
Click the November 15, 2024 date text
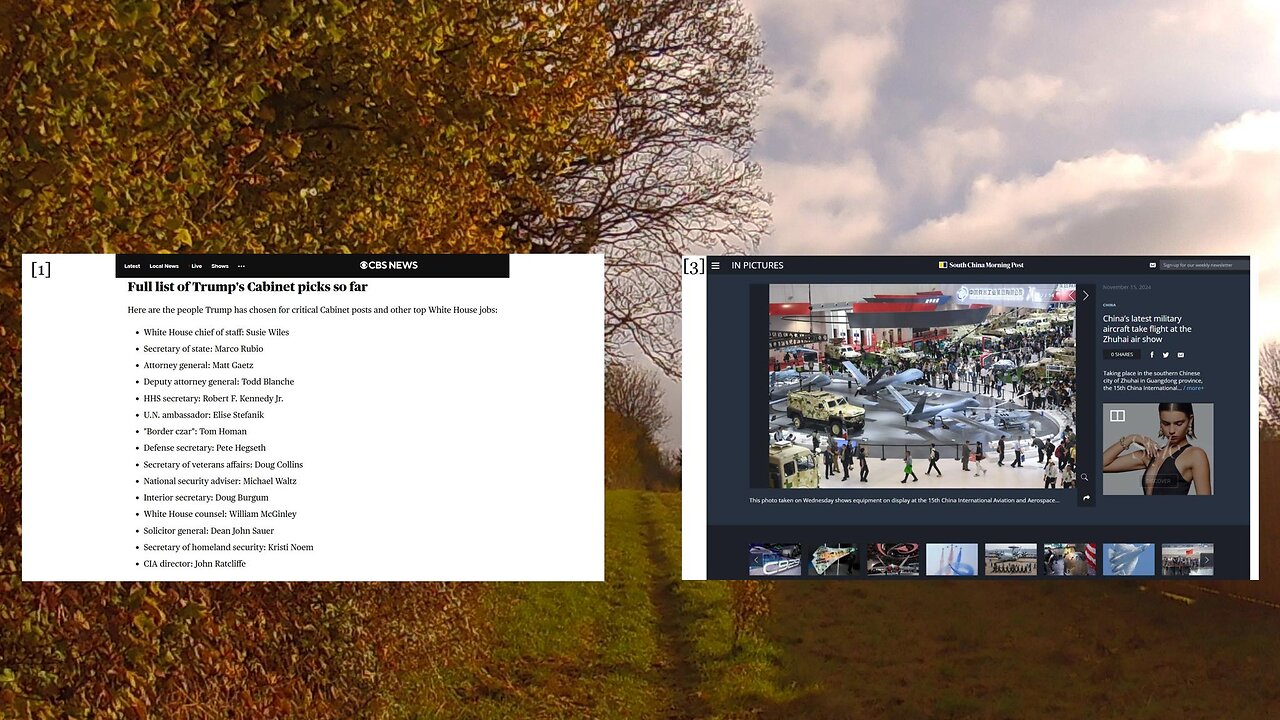coord(1127,288)
